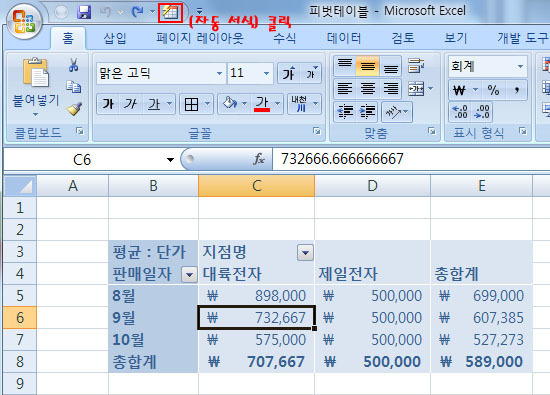Select middle vertical align icon
Image resolution: width=550 pixels, height=395 pixels.
(x=368, y=66)
